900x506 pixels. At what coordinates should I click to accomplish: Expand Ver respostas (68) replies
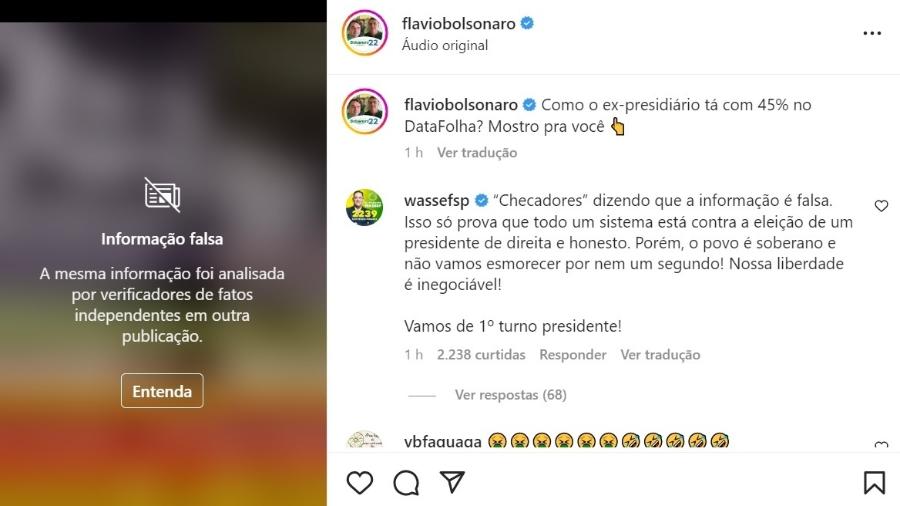(510, 395)
